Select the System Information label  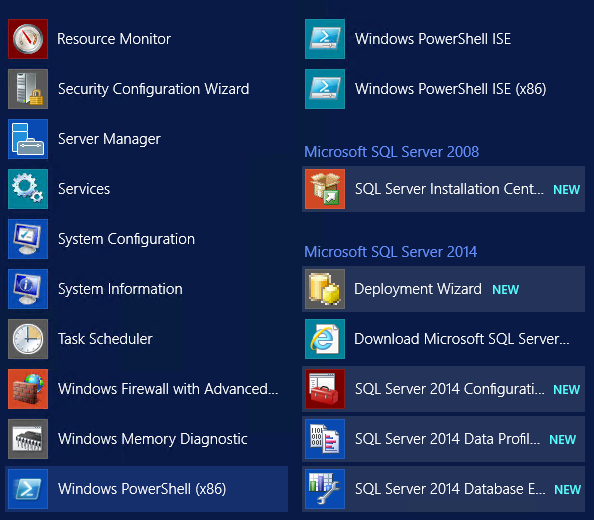pos(120,289)
